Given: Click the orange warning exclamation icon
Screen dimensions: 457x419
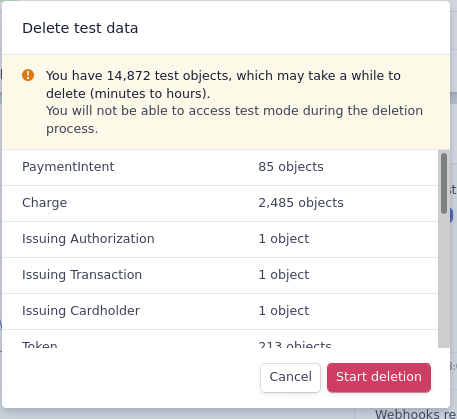Looking at the screenshot, I should tap(28, 75).
